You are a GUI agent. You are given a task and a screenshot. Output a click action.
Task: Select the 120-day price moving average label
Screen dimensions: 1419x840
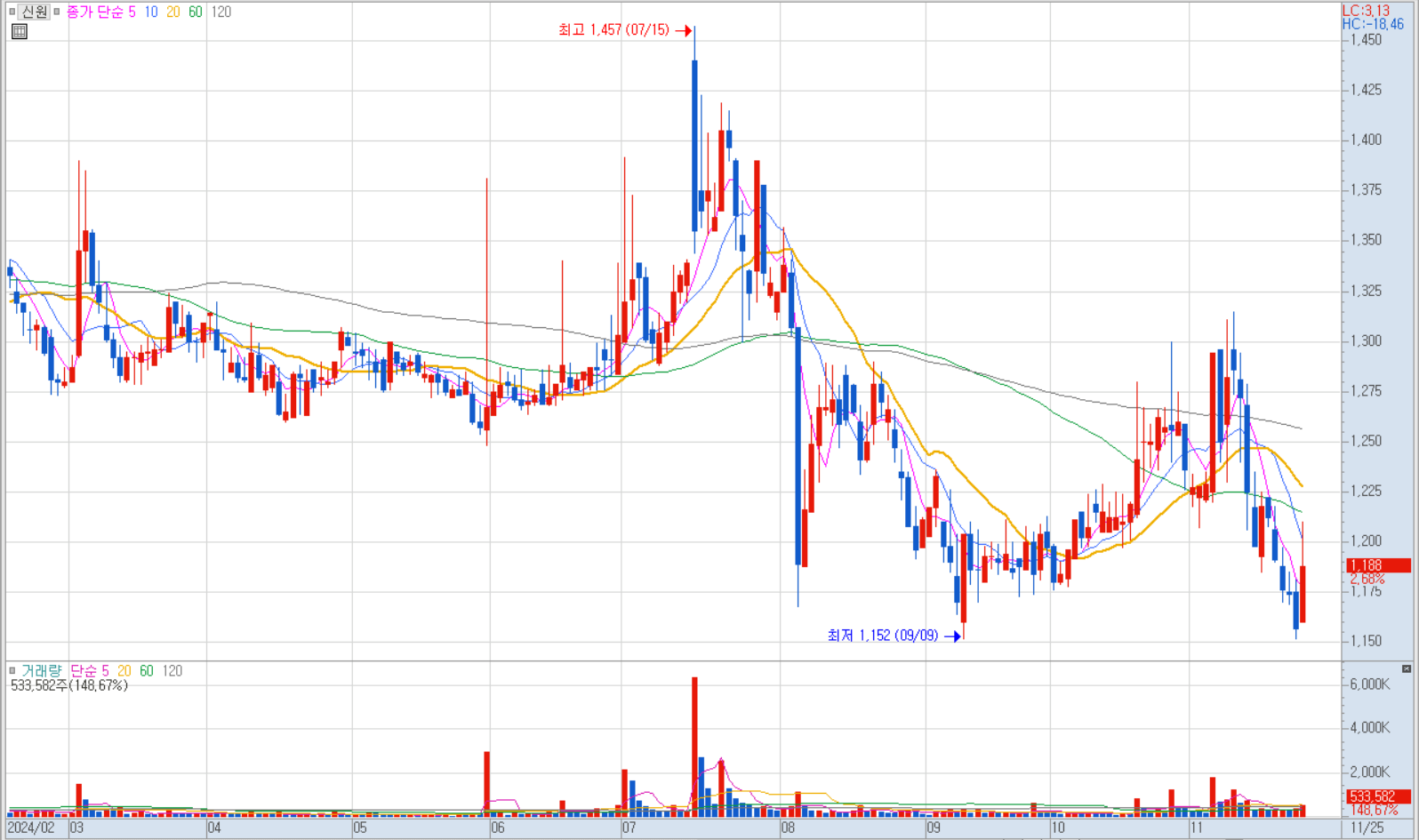(220, 12)
